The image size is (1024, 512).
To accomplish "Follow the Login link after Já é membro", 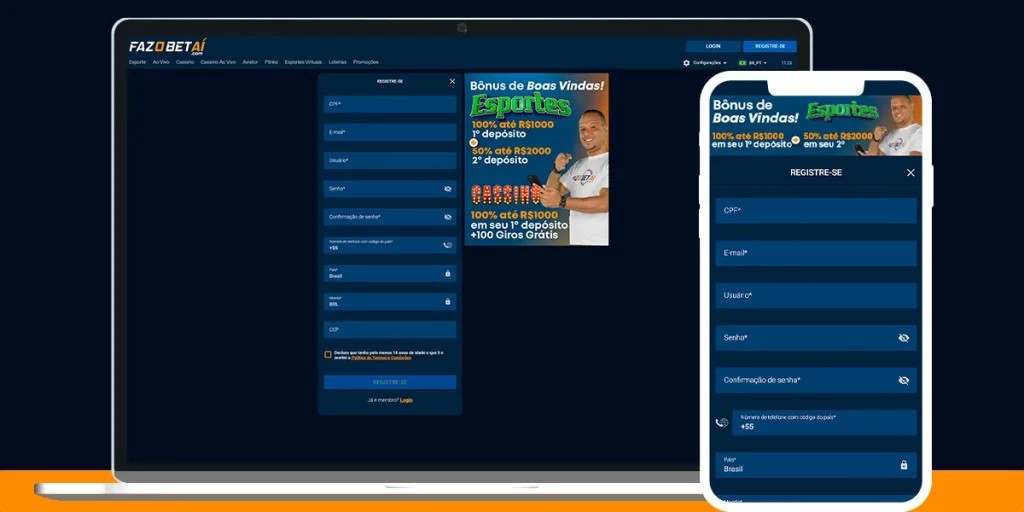I will click(406, 400).
